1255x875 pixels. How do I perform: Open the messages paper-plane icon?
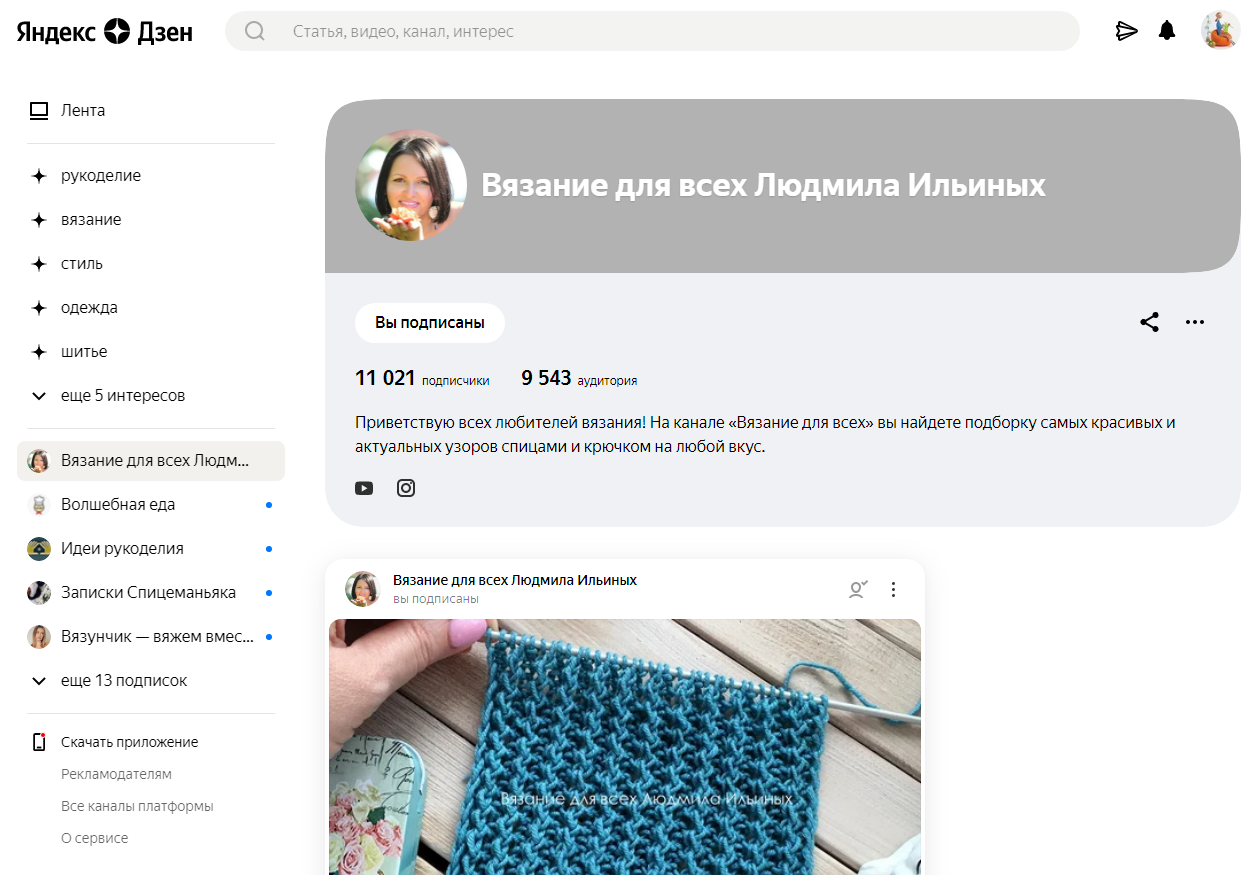(1127, 31)
